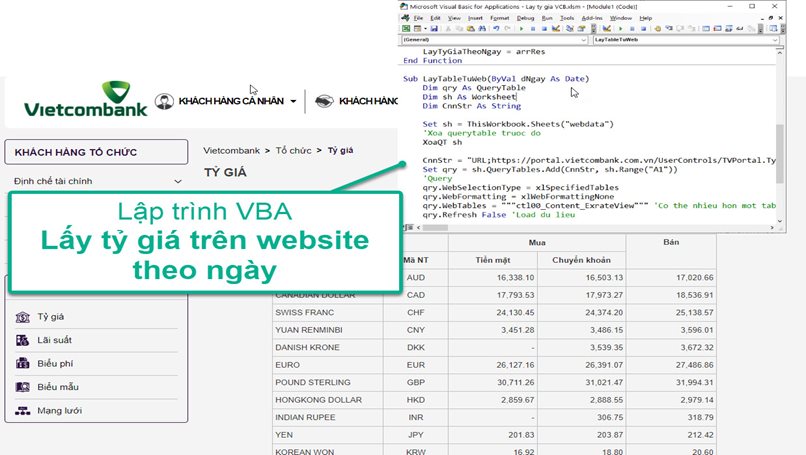Screen dimensions: 806x455
Task: Open the Edit menu in VBA editor
Action: click(435, 18)
